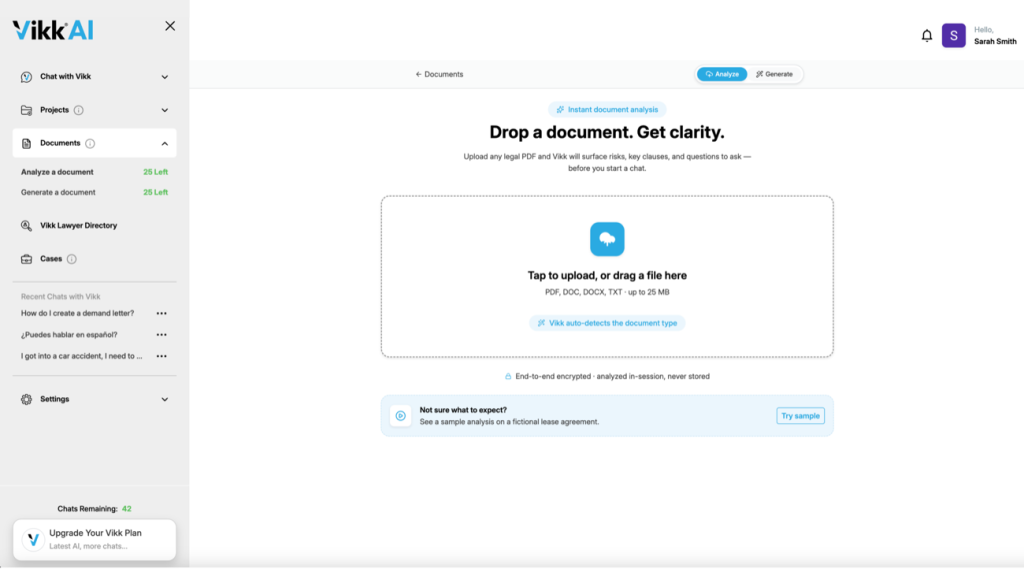Open the info icon next to Cases
This screenshot has width=1024, height=576.
coord(72,259)
